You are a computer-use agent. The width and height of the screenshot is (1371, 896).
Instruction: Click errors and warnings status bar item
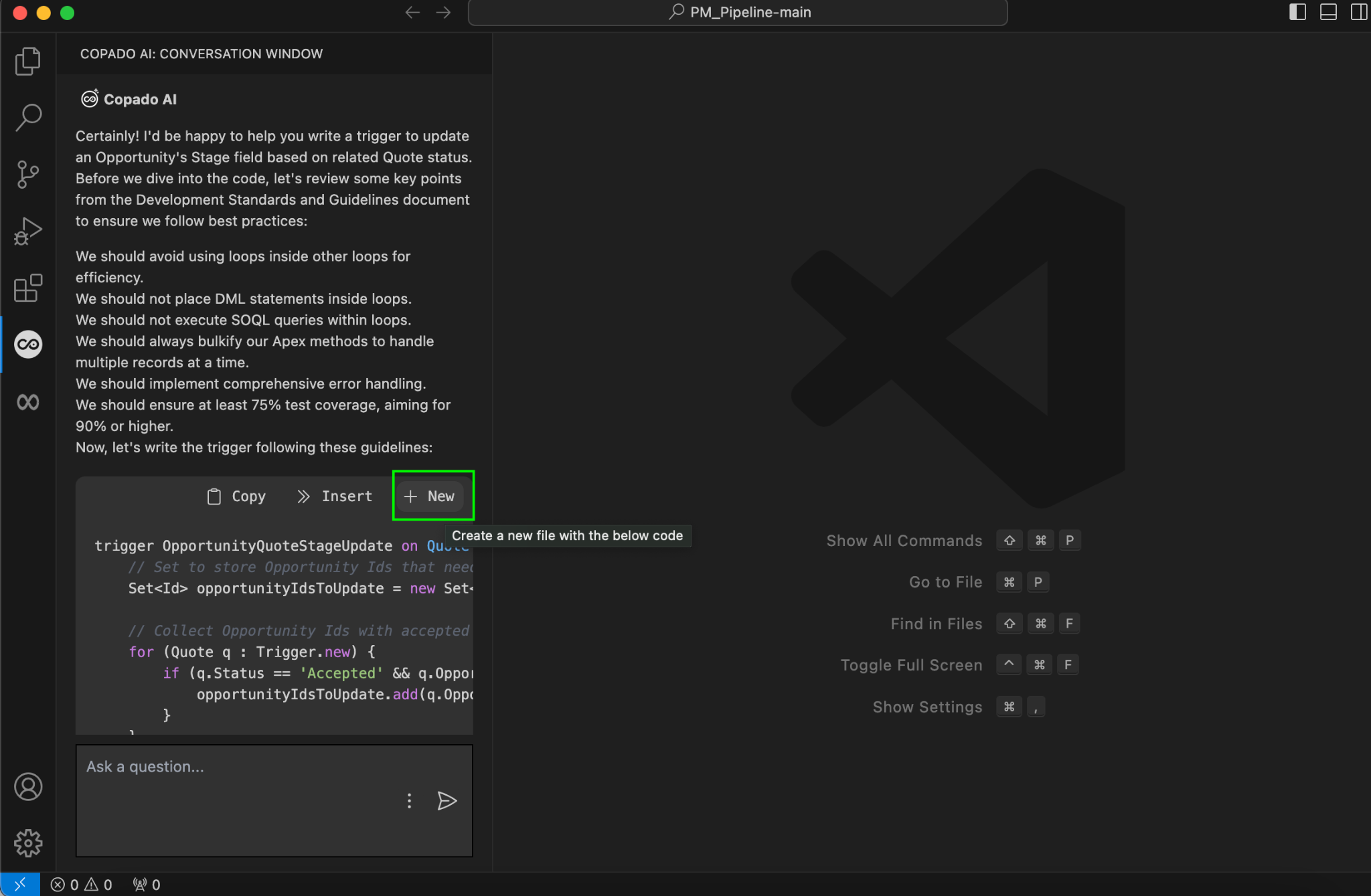click(82, 885)
